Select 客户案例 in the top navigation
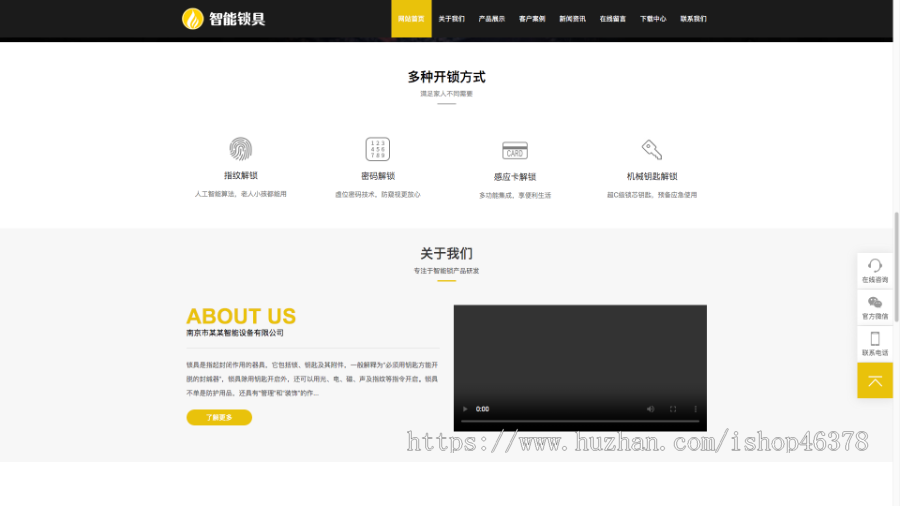900x506 pixels. [x=532, y=19]
